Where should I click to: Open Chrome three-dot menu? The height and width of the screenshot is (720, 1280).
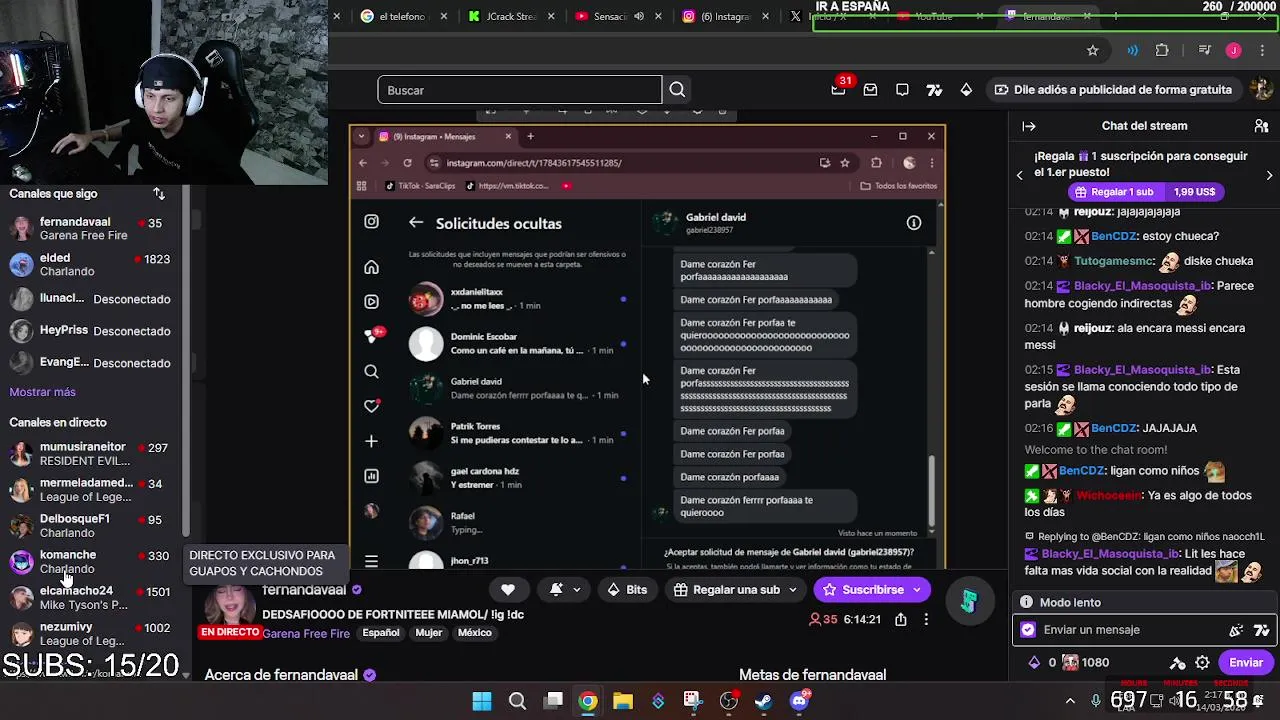(1261, 50)
